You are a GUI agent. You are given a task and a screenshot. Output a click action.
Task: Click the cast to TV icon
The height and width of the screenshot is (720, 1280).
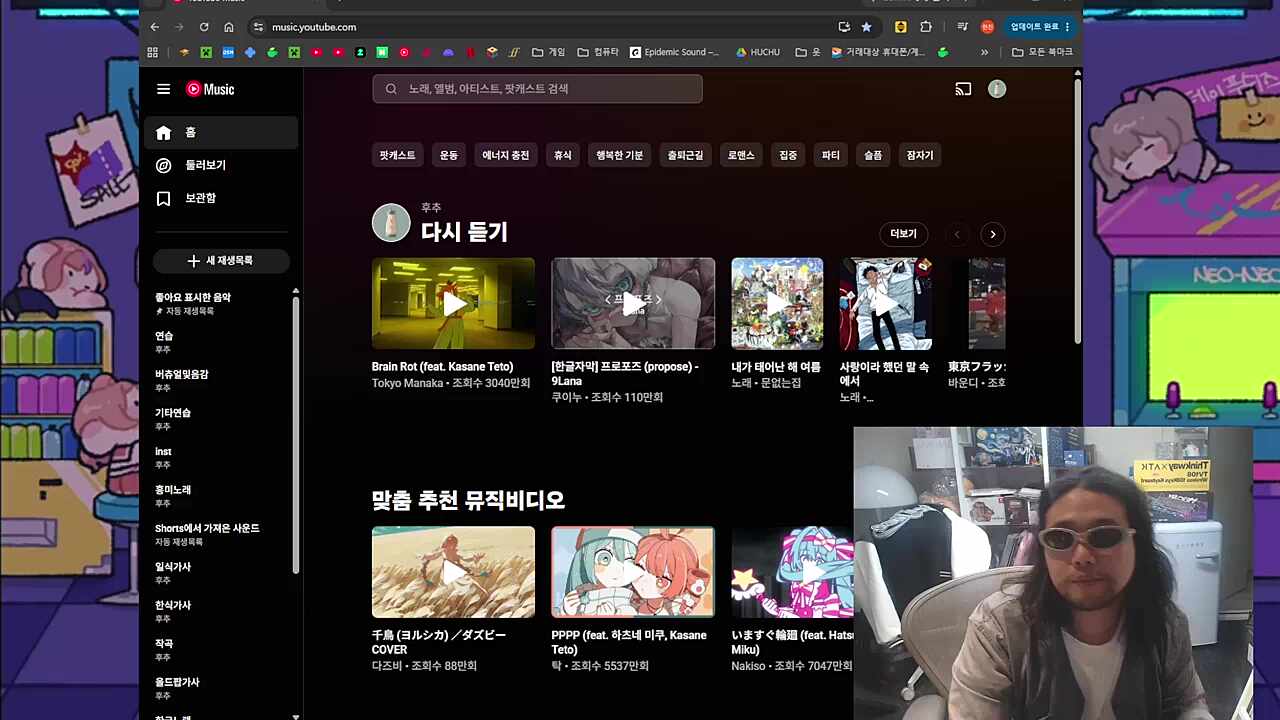tap(963, 89)
